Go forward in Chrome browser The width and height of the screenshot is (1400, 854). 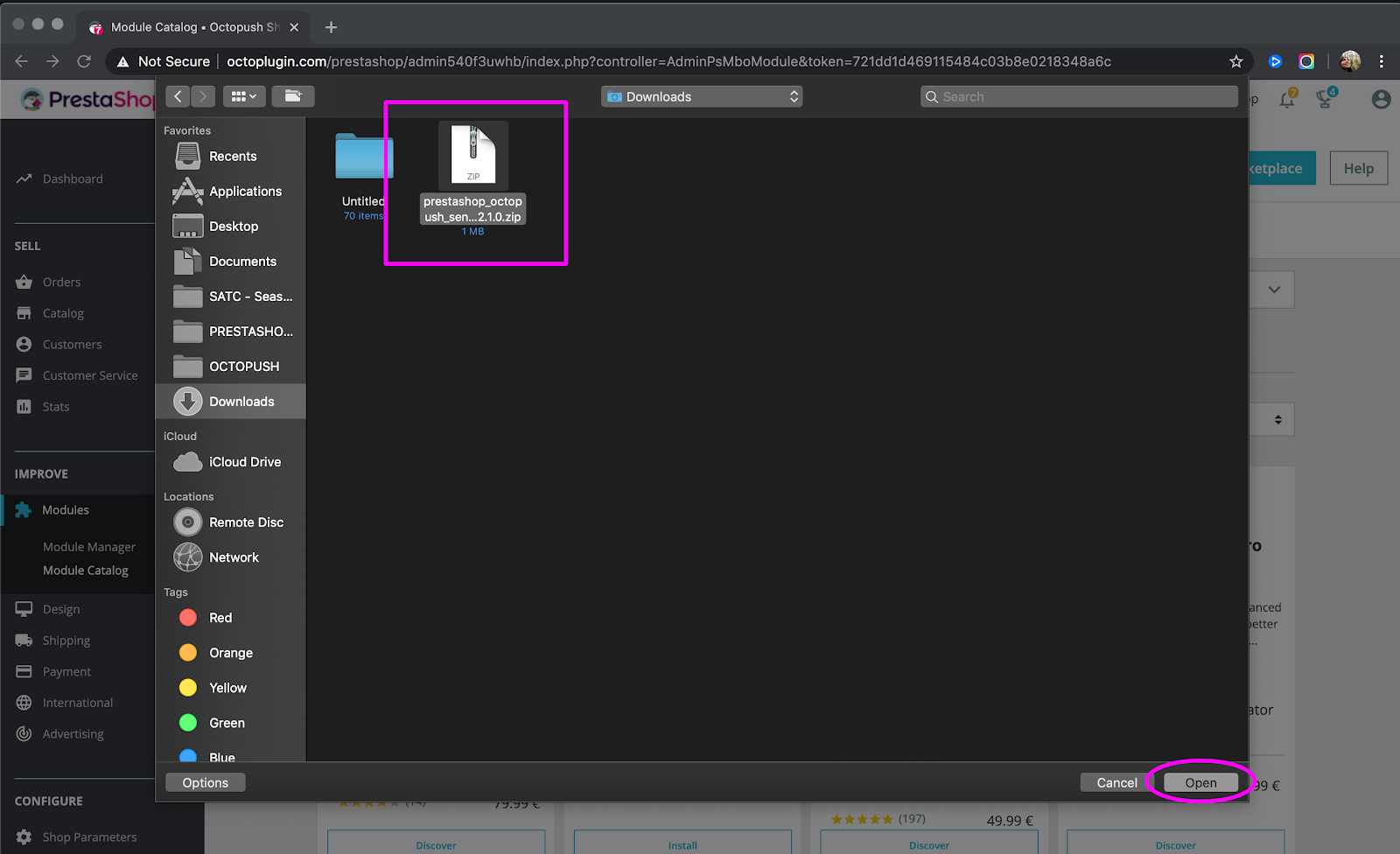[x=52, y=61]
